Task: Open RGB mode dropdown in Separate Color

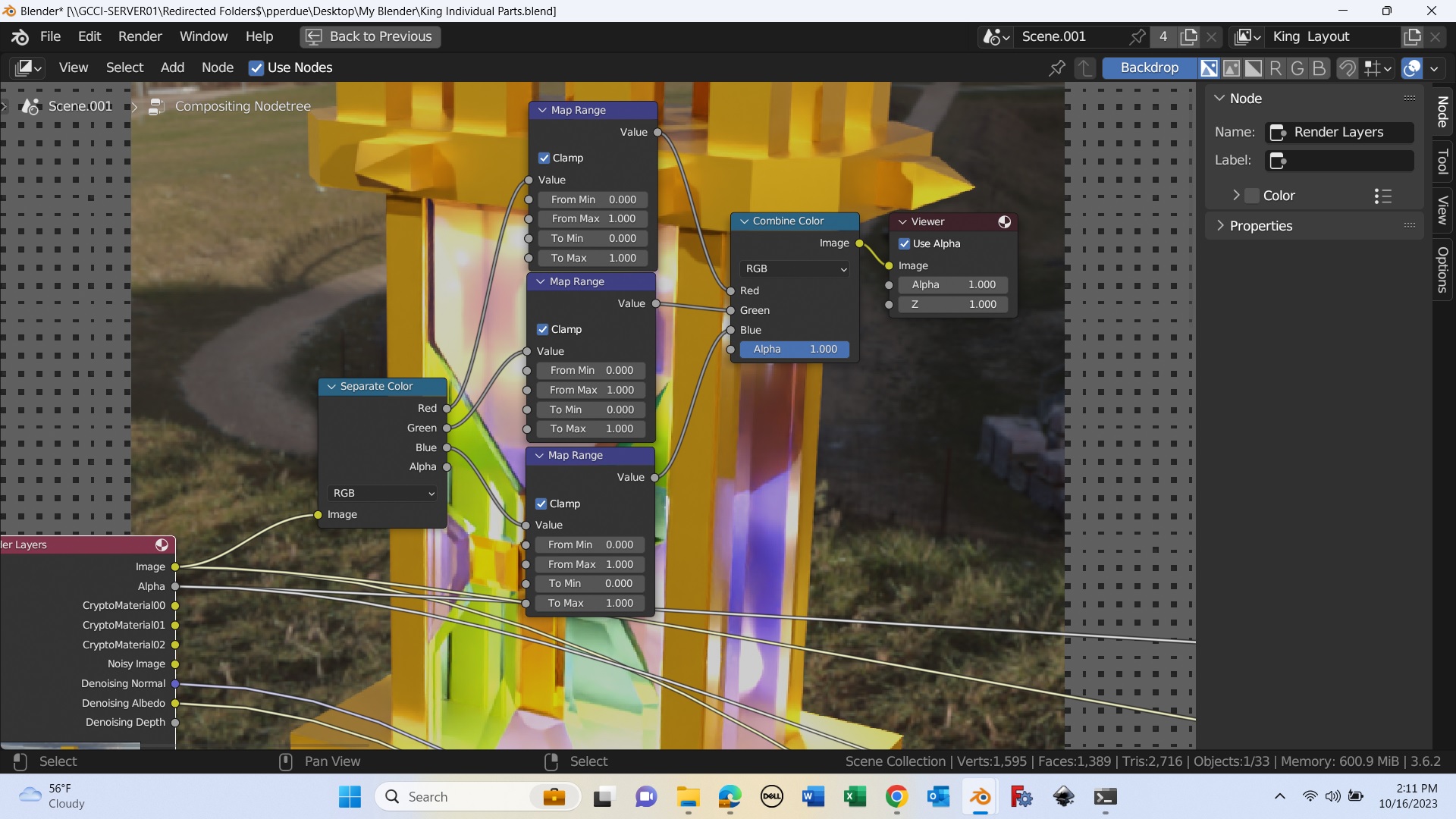Action: (382, 493)
